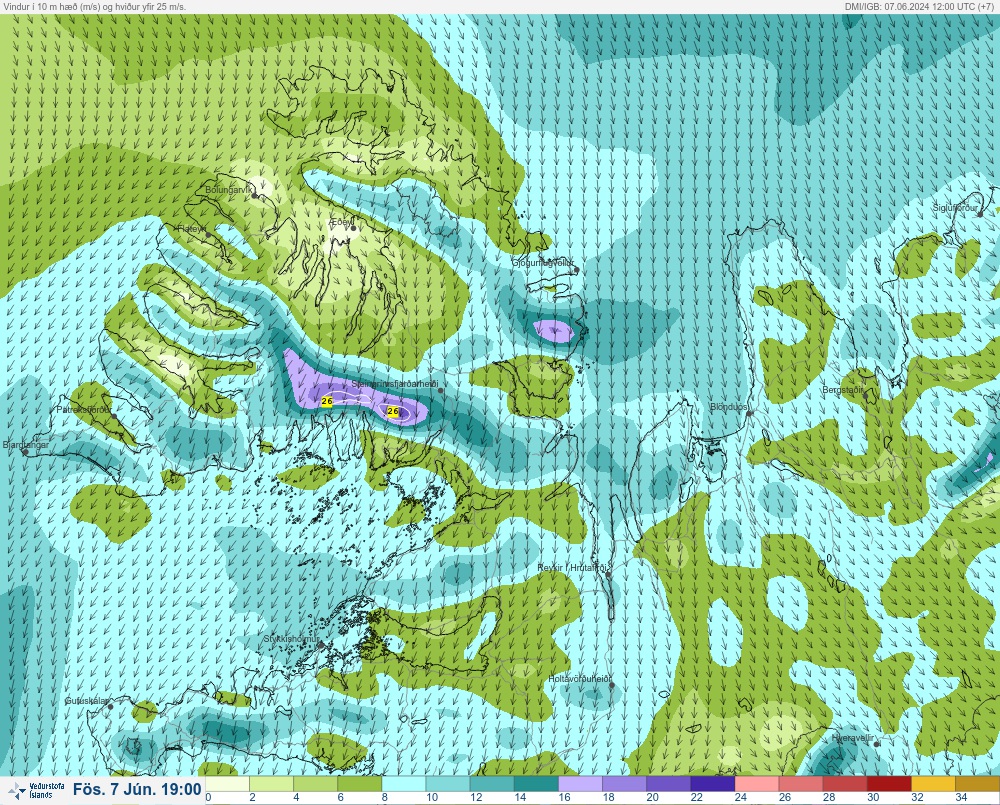Click the Bolungarvík station label
Screen dimensions: 1000x805
[x=229, y=190]
